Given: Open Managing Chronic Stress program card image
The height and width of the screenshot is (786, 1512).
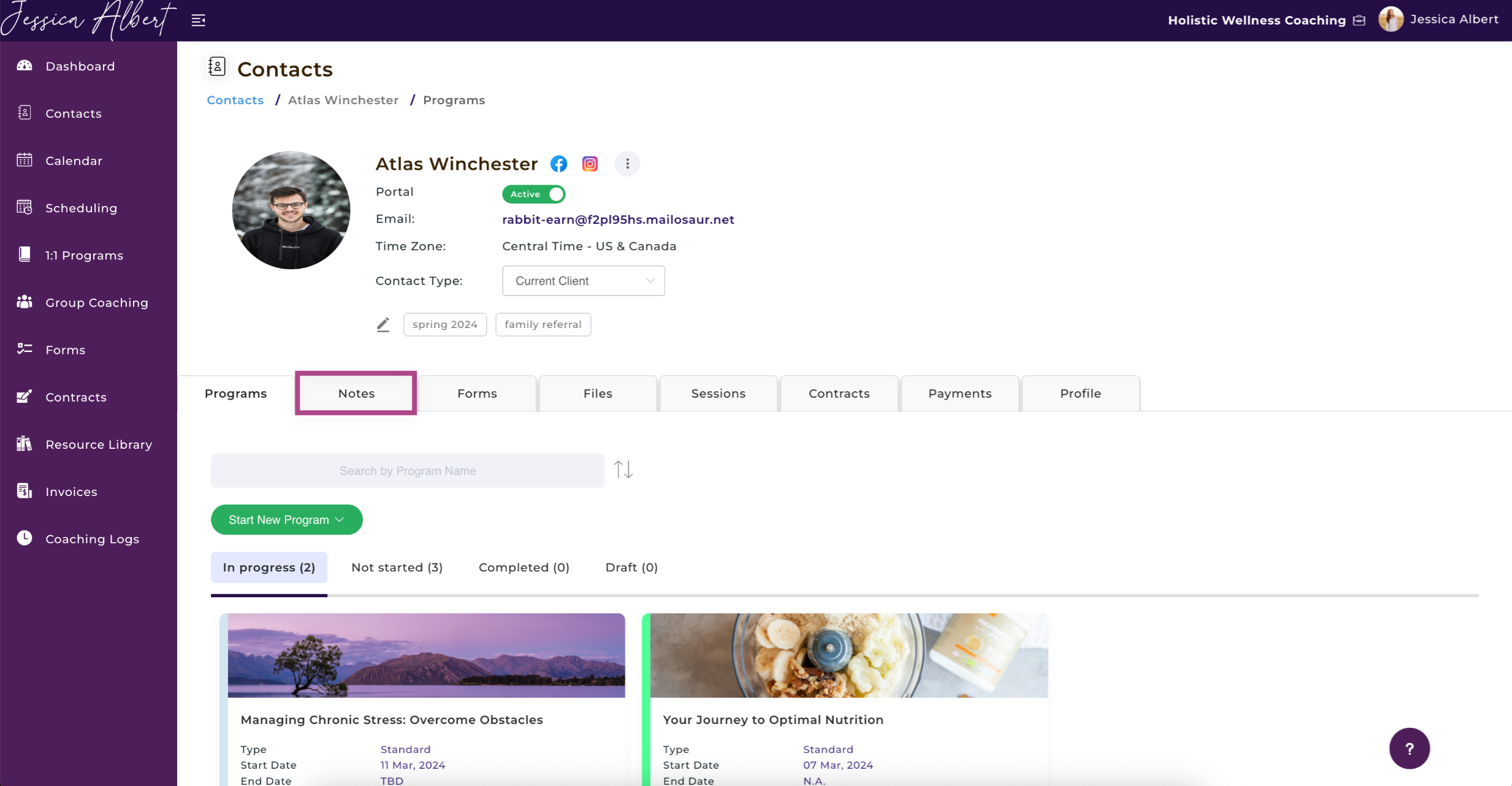Looking at the screenshot, I should point(427,655).
